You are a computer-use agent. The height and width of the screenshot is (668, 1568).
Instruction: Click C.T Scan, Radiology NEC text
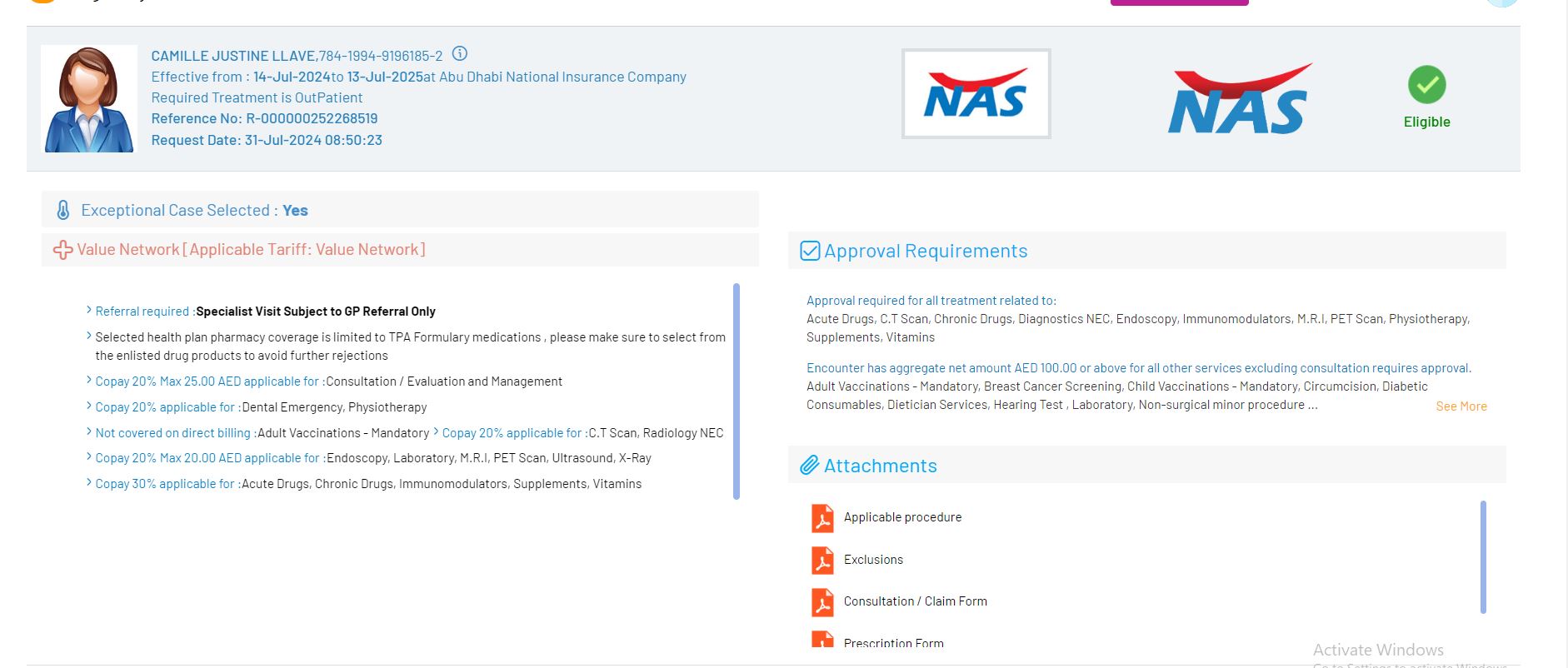pos(656,433)
